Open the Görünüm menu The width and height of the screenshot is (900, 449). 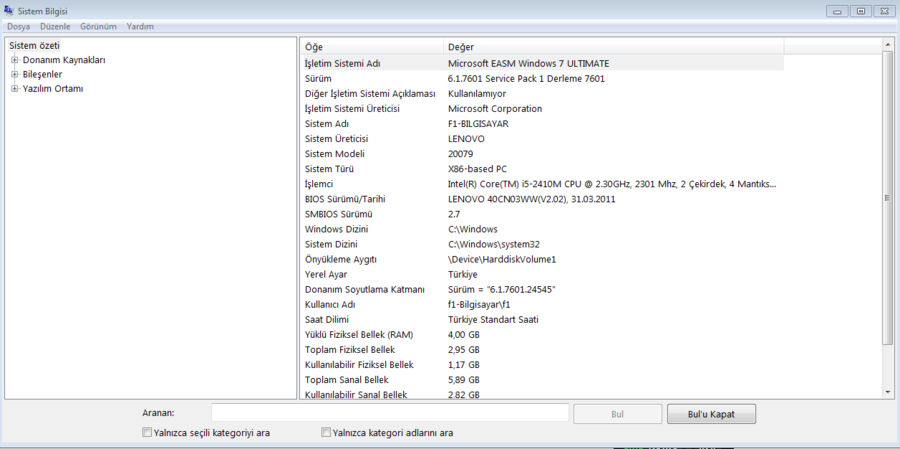click(x=98, y=26)
